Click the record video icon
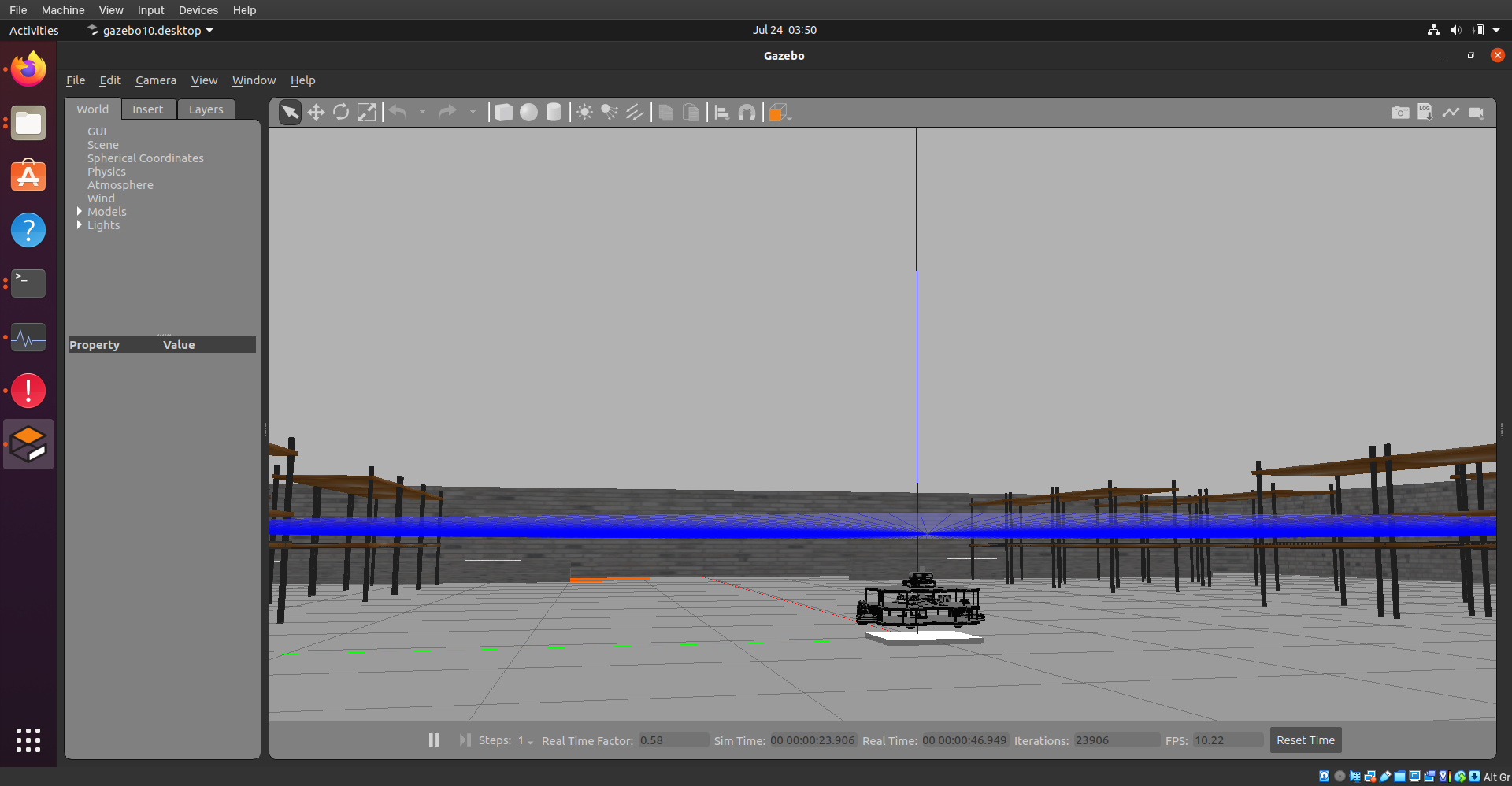Viewport: 1512px width, 786px height. 1477,113
